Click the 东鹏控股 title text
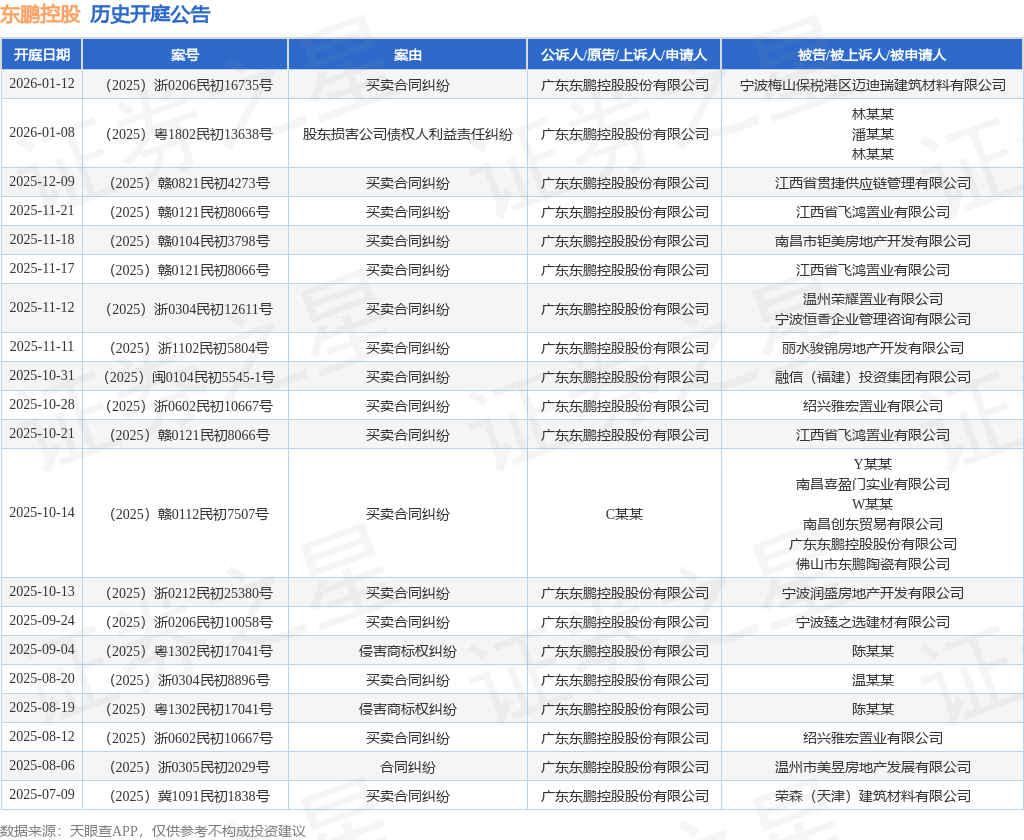 click(x=40, y=14)
